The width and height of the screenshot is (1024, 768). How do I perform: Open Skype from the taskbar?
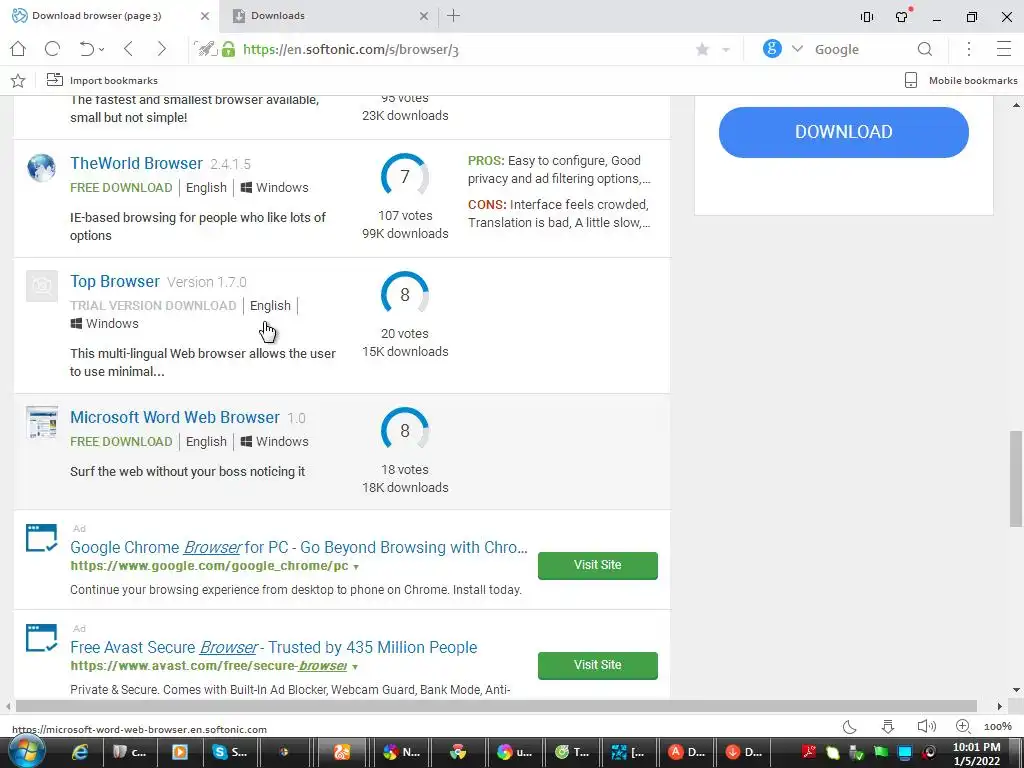tap(230, 752)
